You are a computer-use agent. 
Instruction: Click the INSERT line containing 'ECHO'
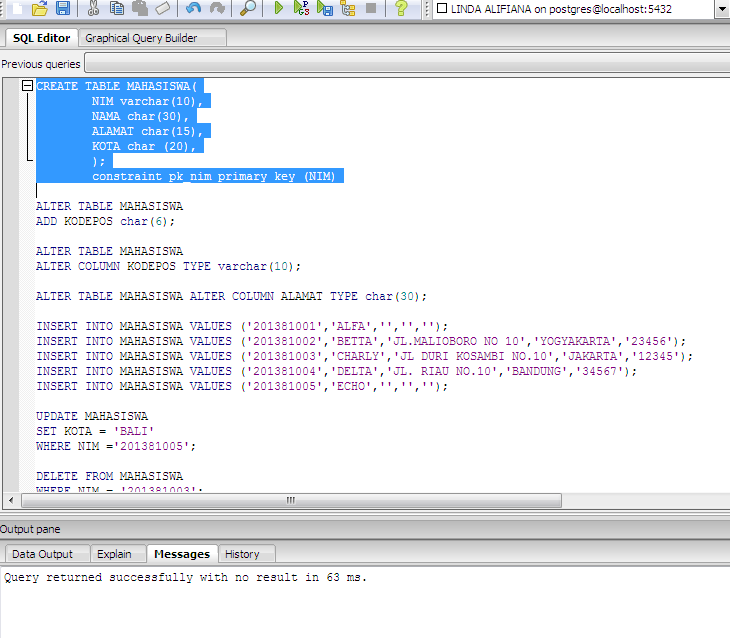click(x=242, y=387)
